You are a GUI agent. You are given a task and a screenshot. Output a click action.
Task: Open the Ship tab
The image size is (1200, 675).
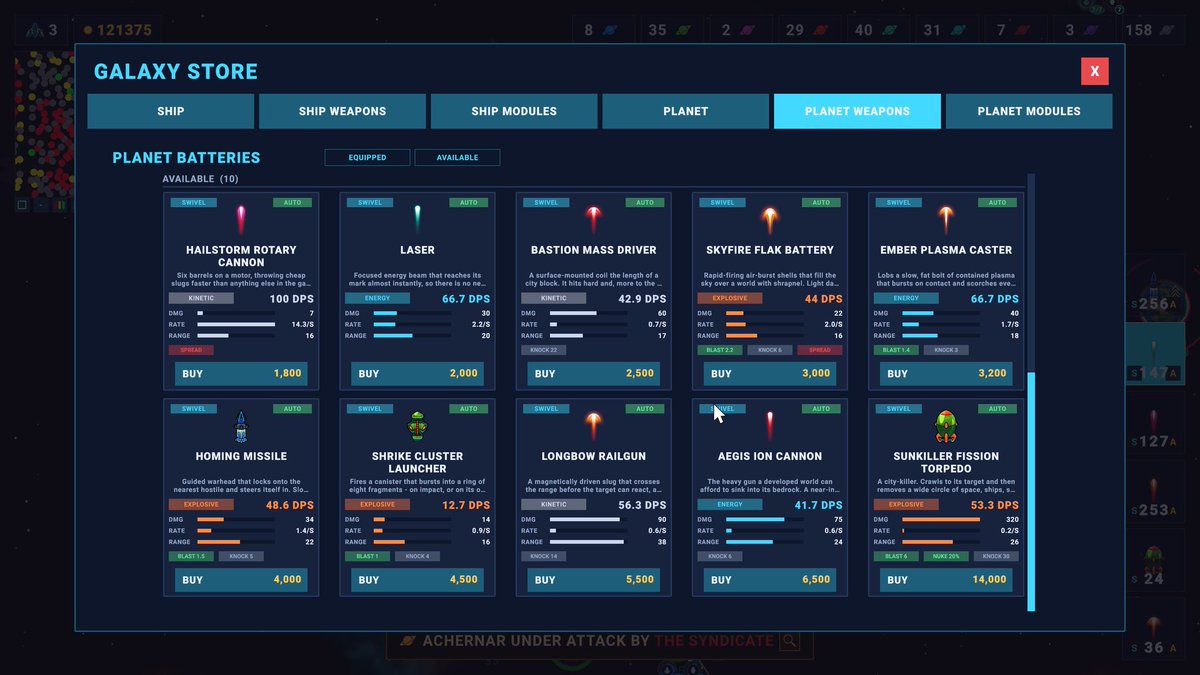coord(171,111)
